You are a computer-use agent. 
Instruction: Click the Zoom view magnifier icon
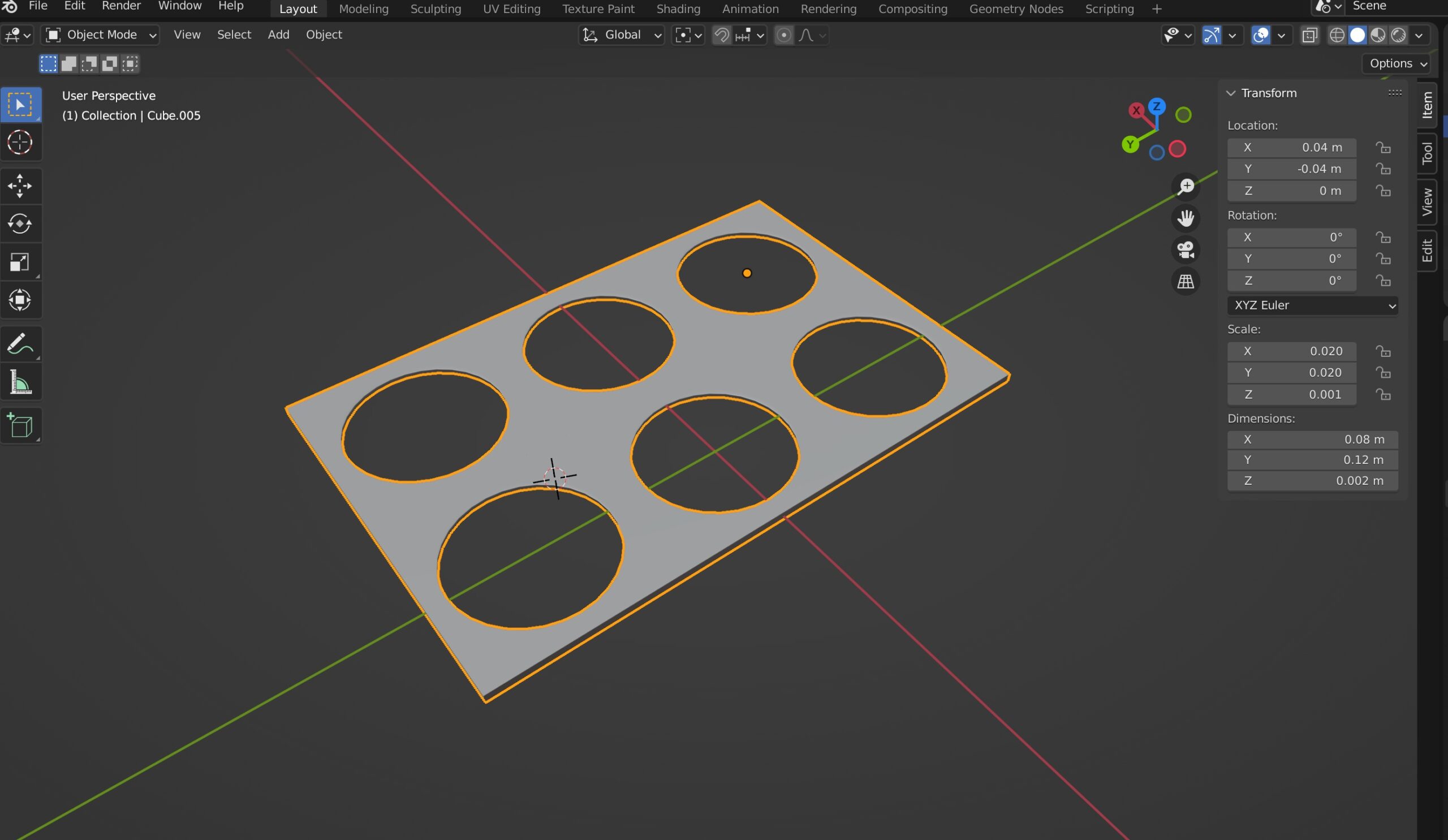coord(1186,186)
